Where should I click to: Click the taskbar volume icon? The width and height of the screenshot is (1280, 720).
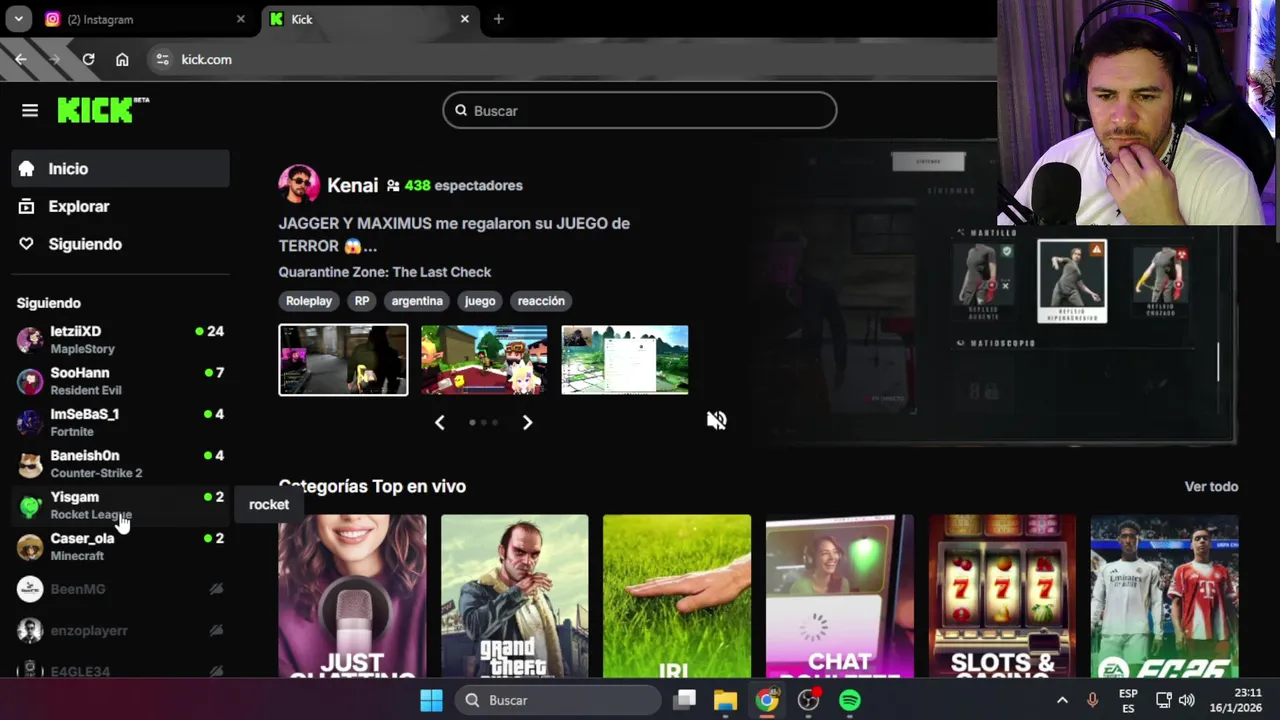point(1187,700)
